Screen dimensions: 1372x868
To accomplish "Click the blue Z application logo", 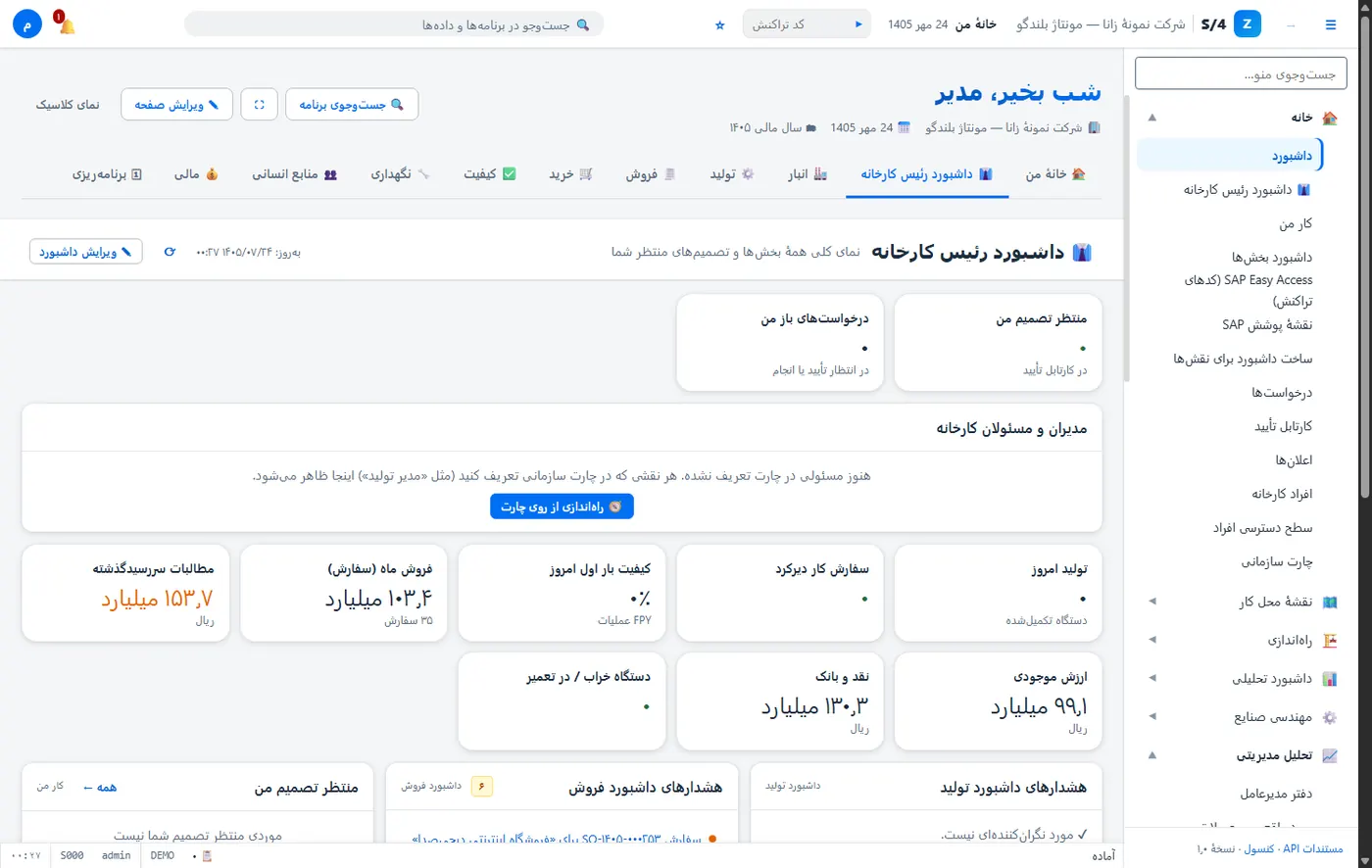I will 1248,24.
